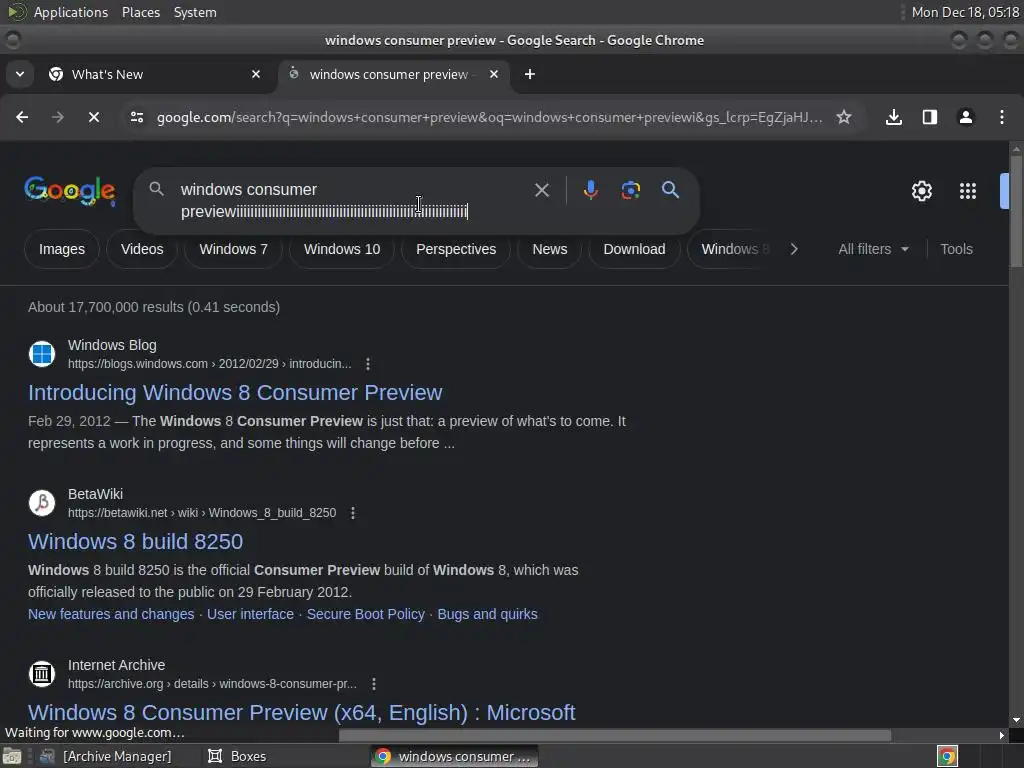
Task: Click the Windows Blog favicon
Action: pos(42,354)
